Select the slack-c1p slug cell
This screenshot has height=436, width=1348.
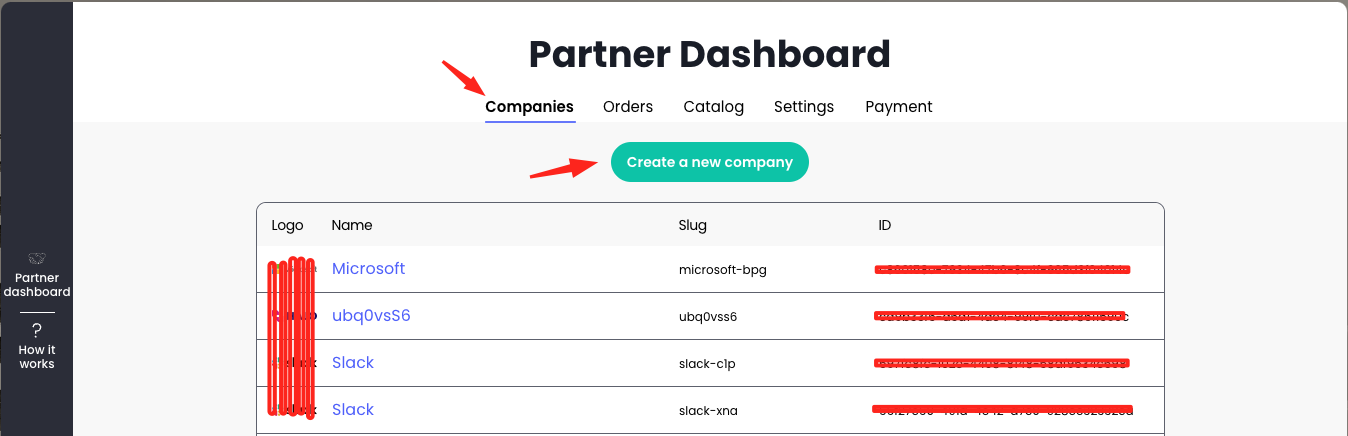click(707, 363)
